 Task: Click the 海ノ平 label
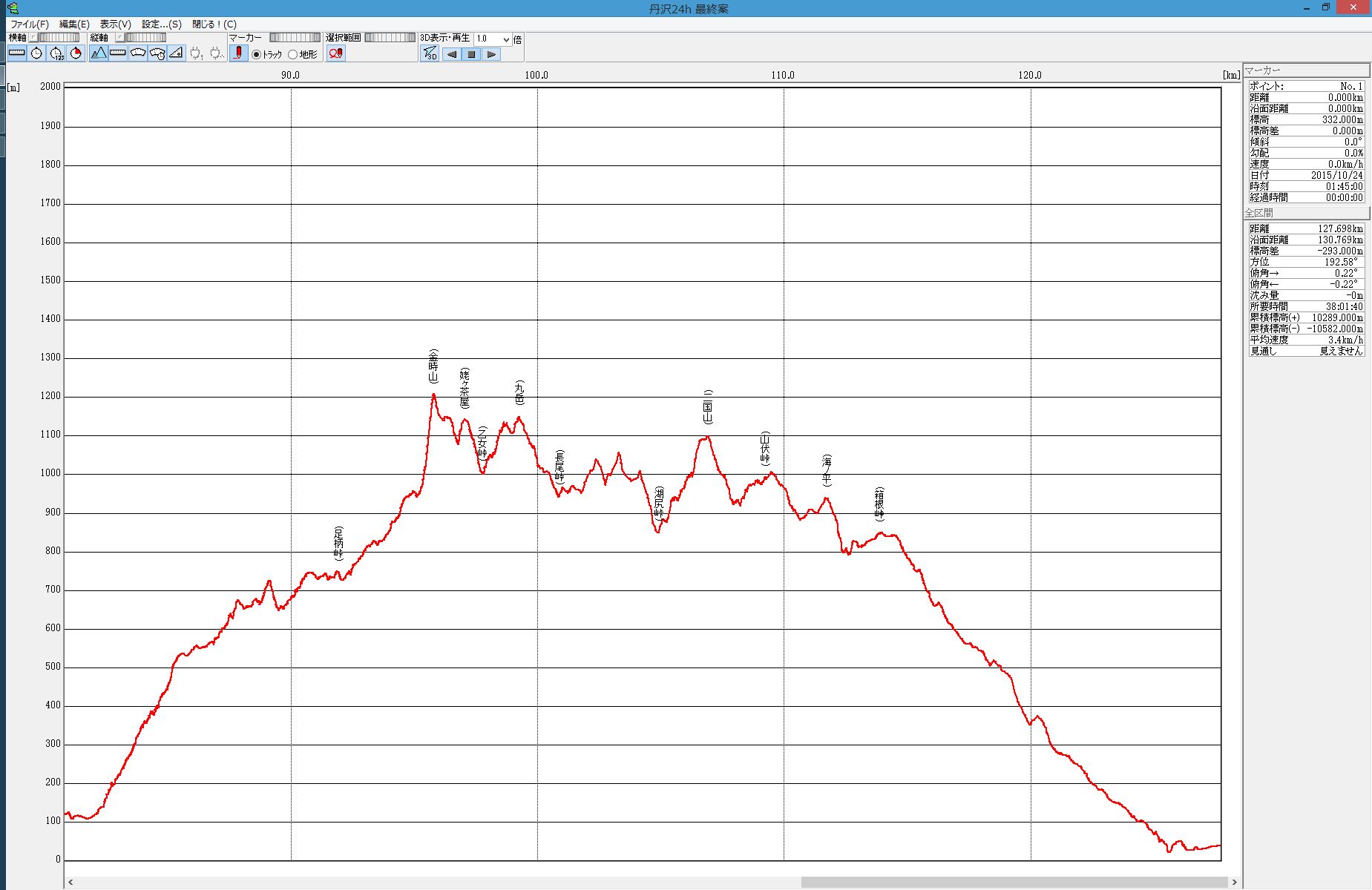point(827,470)
